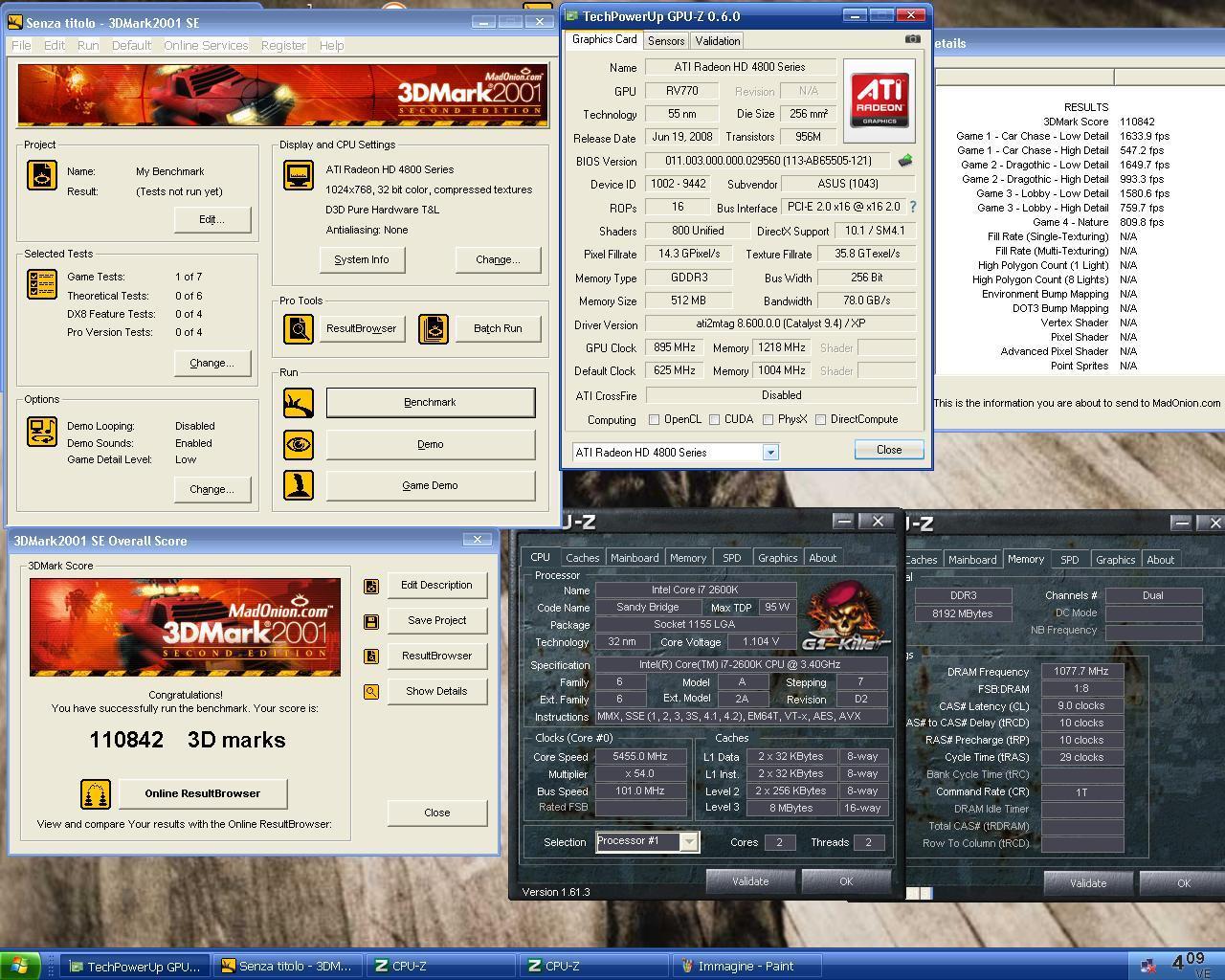Switch to the Validation tab in GPU-Z
Image resolution: width=1225 pixels, height=980 pixels.
click(x=718, y=40)
